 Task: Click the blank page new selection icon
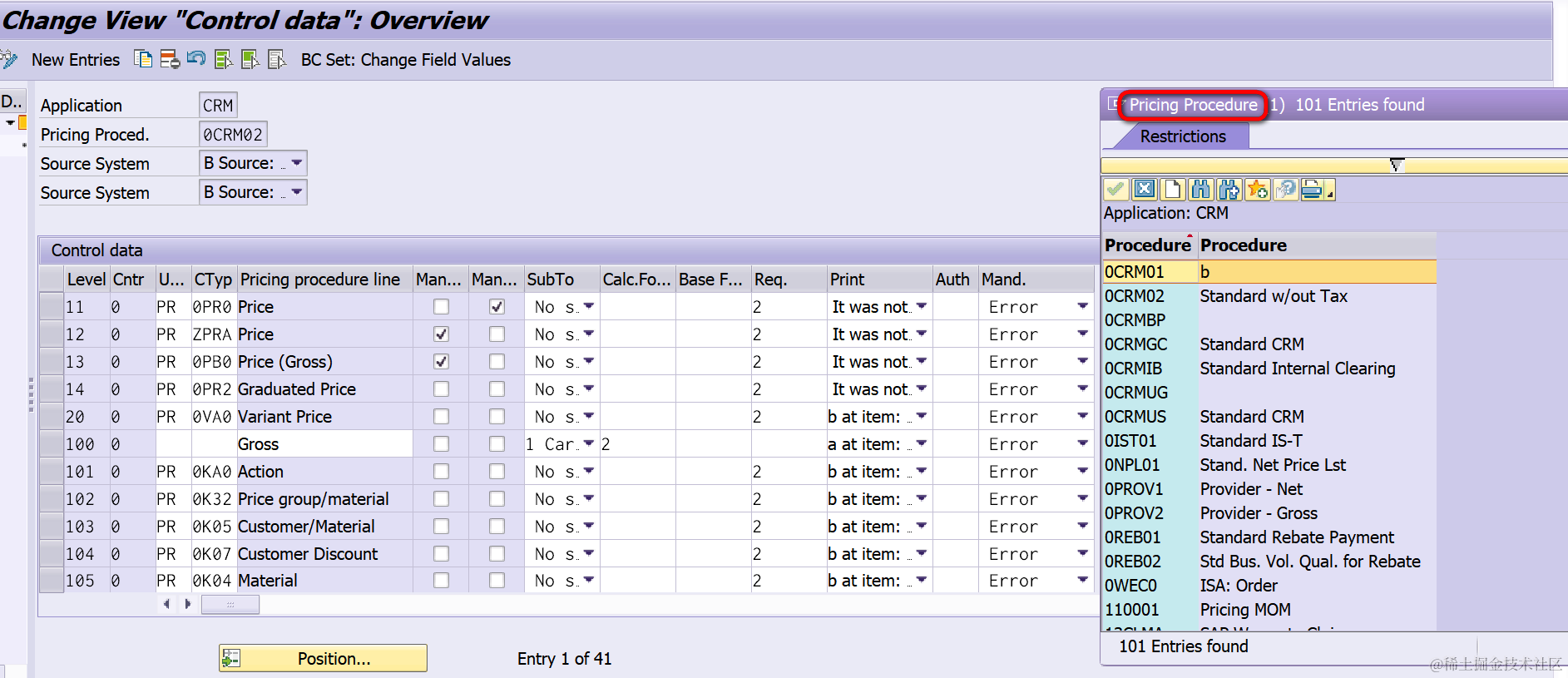click(x=1173, y=190)
